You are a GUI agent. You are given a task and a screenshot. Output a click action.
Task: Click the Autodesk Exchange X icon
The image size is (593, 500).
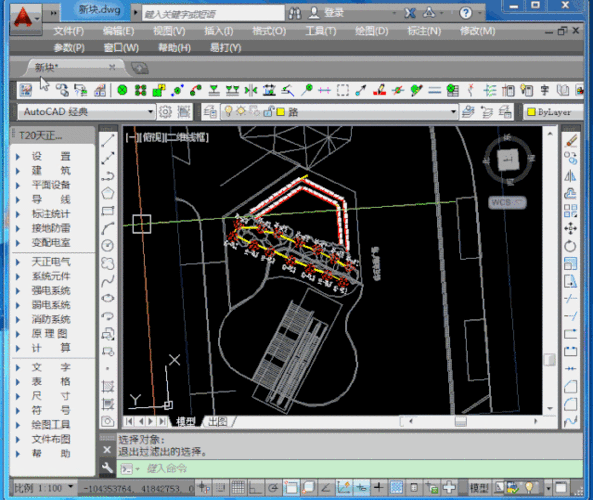(410, 13)
